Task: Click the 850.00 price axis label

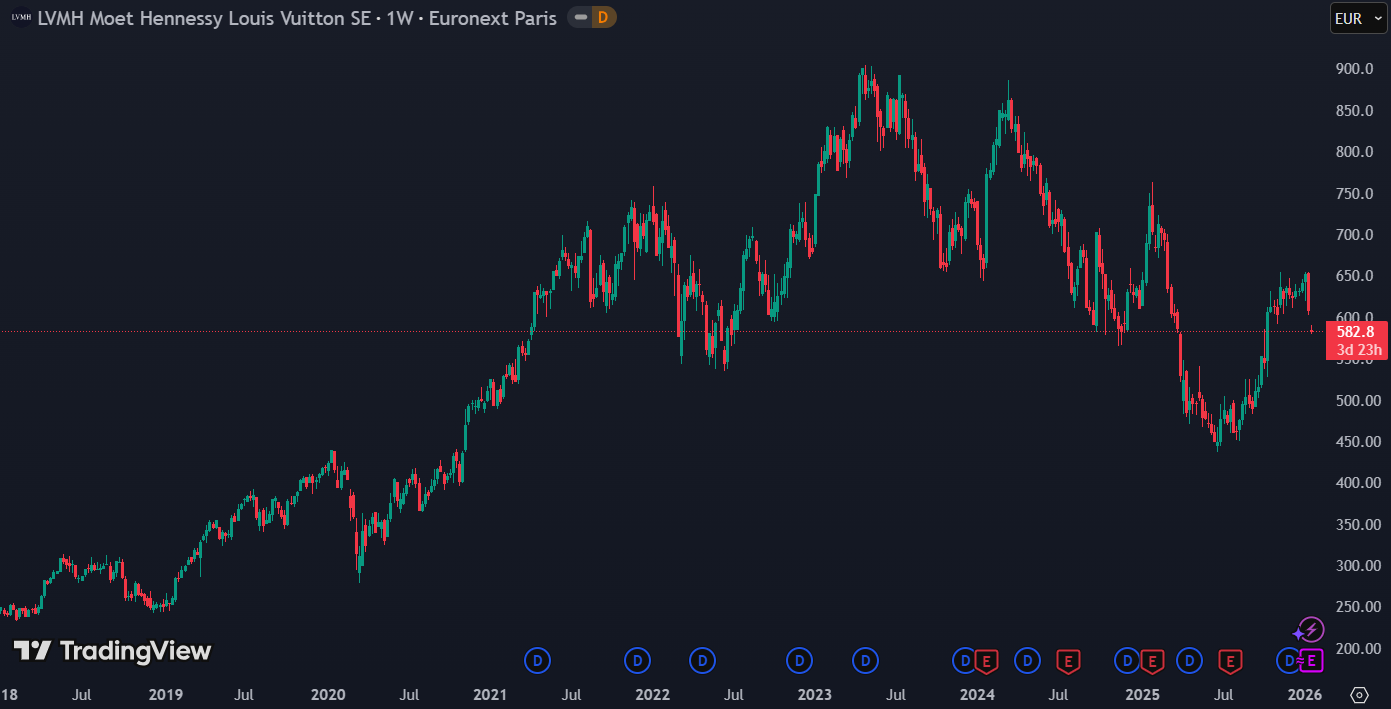Action: coord(1354,110)
